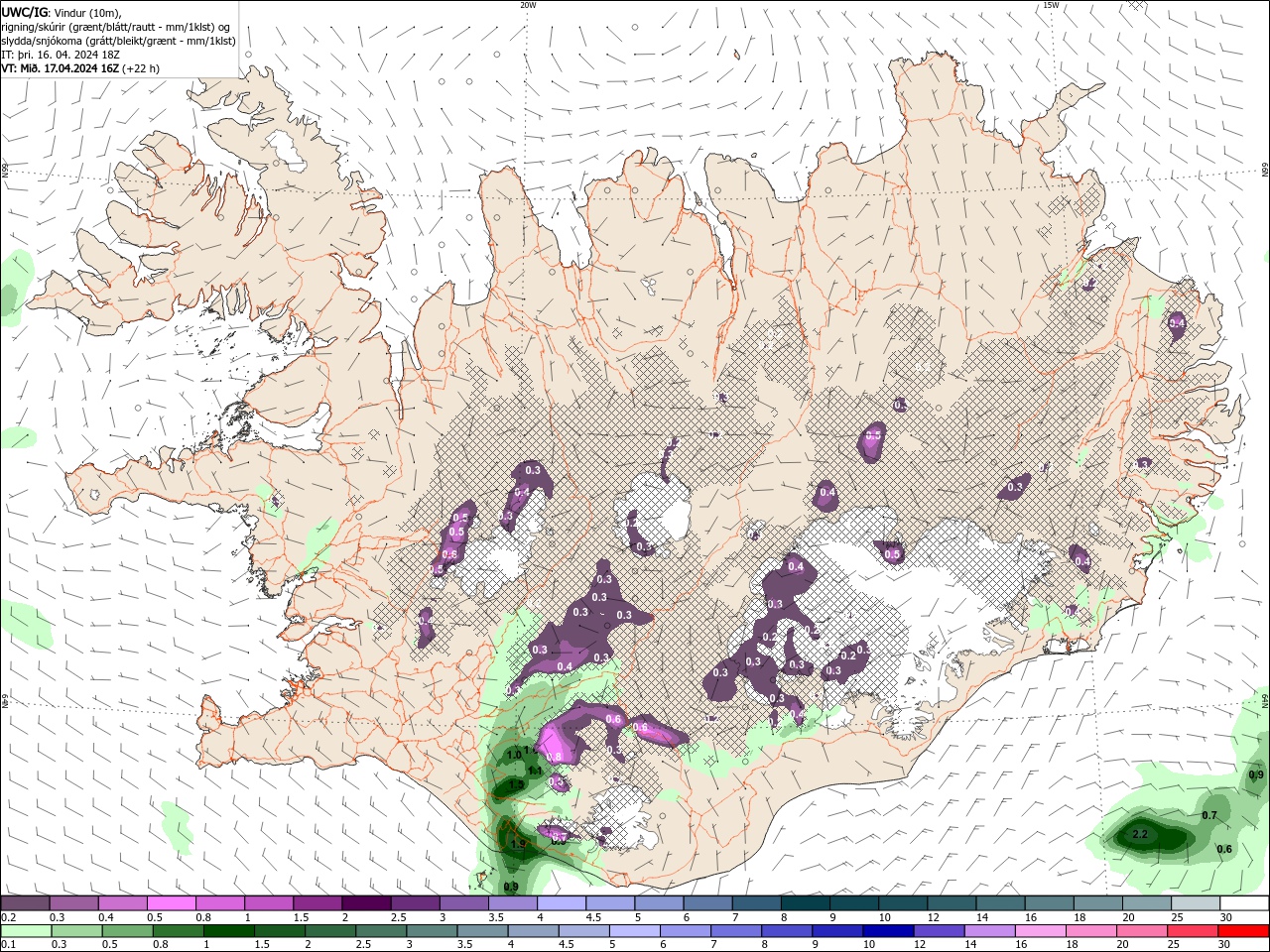This screenshot has height=952, width=1270.
Task: Select the dark blue rain swatch between 10 and 12
Action: click(887, 931)
